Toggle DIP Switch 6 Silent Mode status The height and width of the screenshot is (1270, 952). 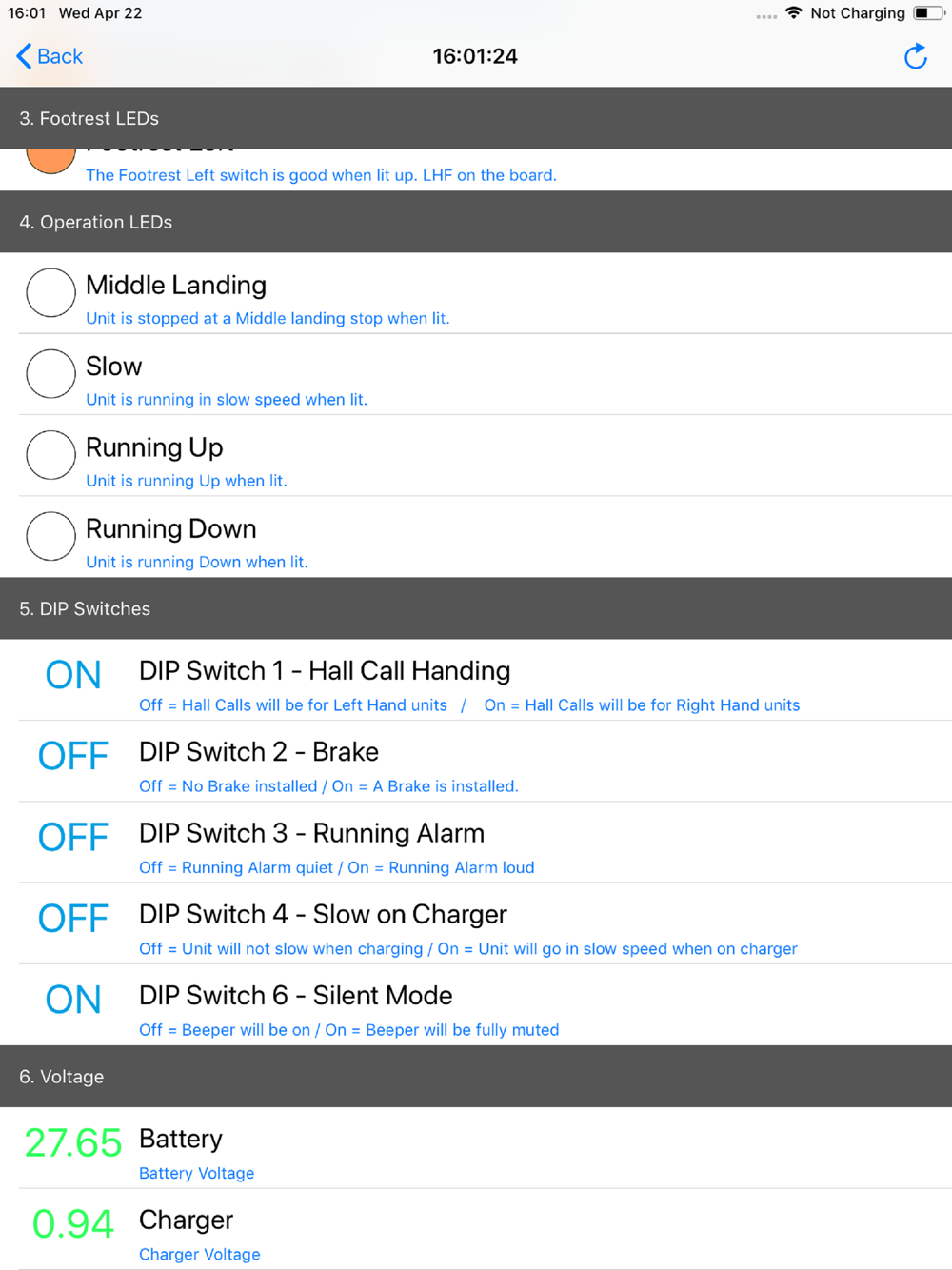click(x=73, y=1000)
